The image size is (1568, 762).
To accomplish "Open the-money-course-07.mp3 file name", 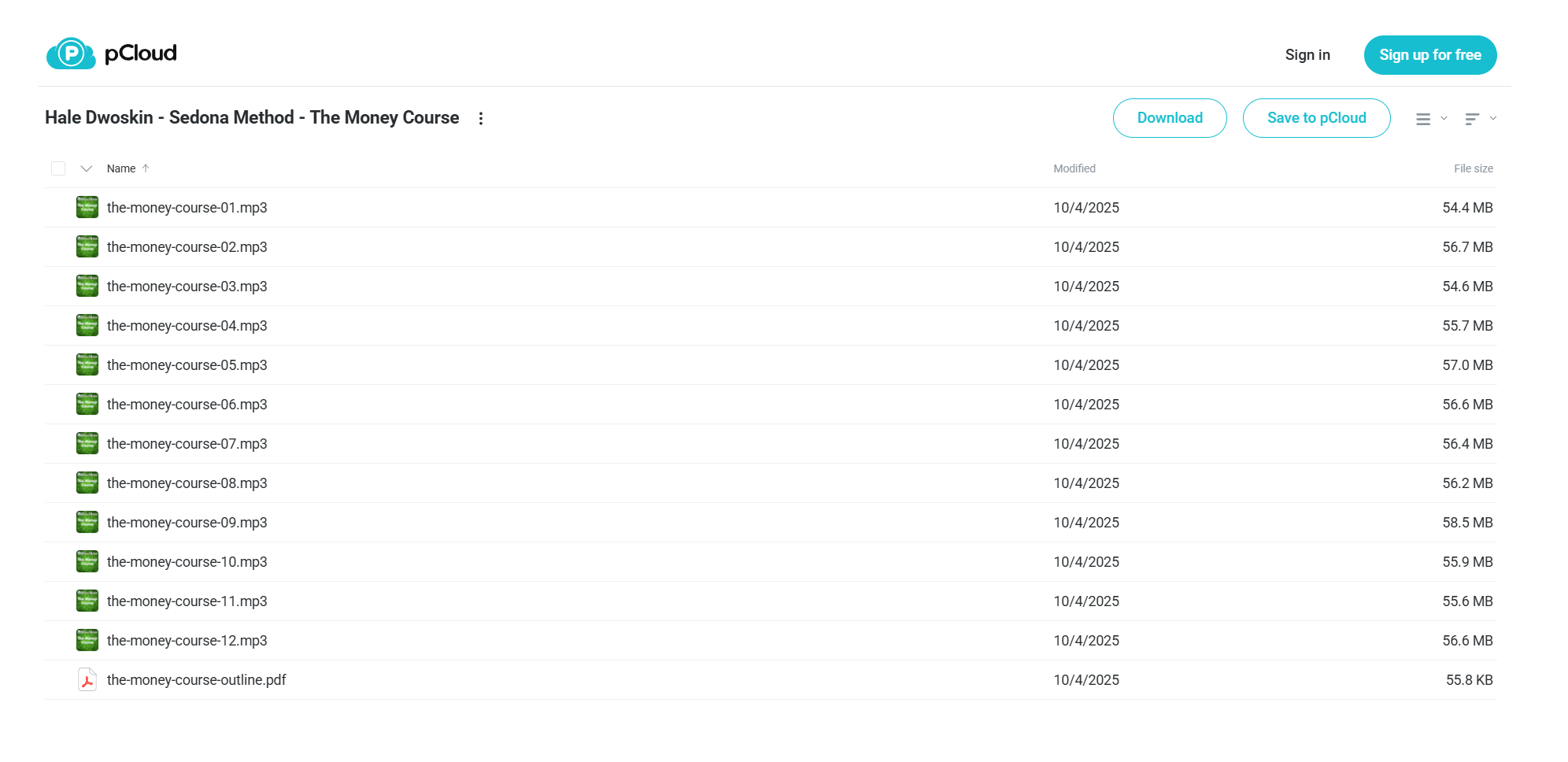I will click(x=187, y=444).
